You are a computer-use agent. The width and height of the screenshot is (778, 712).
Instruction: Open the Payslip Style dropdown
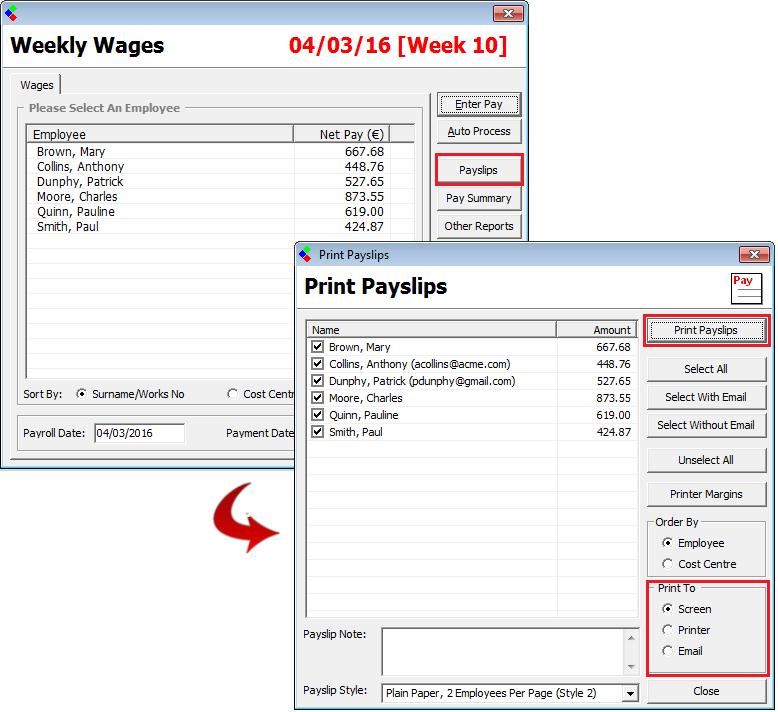(x=629, y=693)
